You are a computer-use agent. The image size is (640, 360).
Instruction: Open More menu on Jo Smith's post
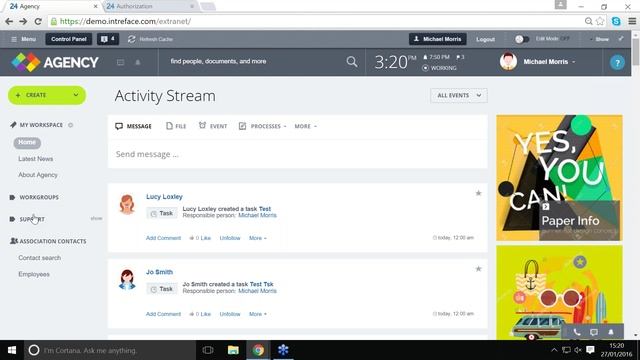(258, 314)
